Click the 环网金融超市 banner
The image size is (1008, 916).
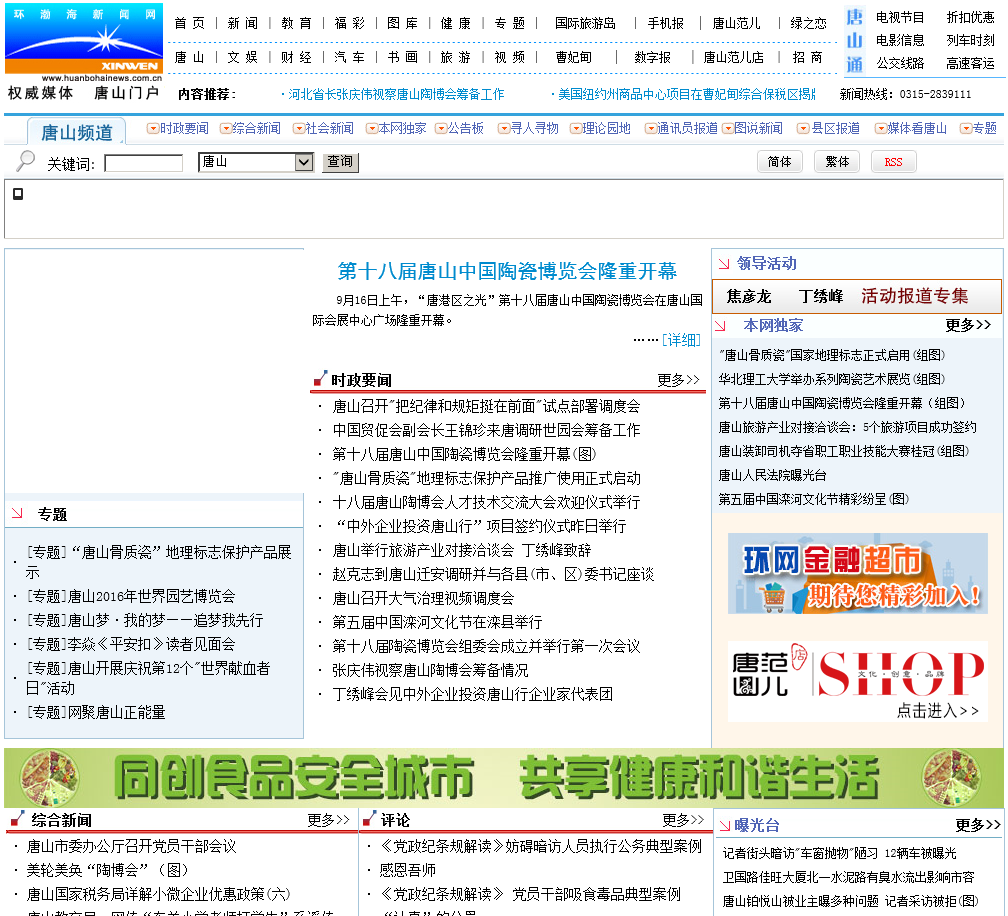(858, 573)
